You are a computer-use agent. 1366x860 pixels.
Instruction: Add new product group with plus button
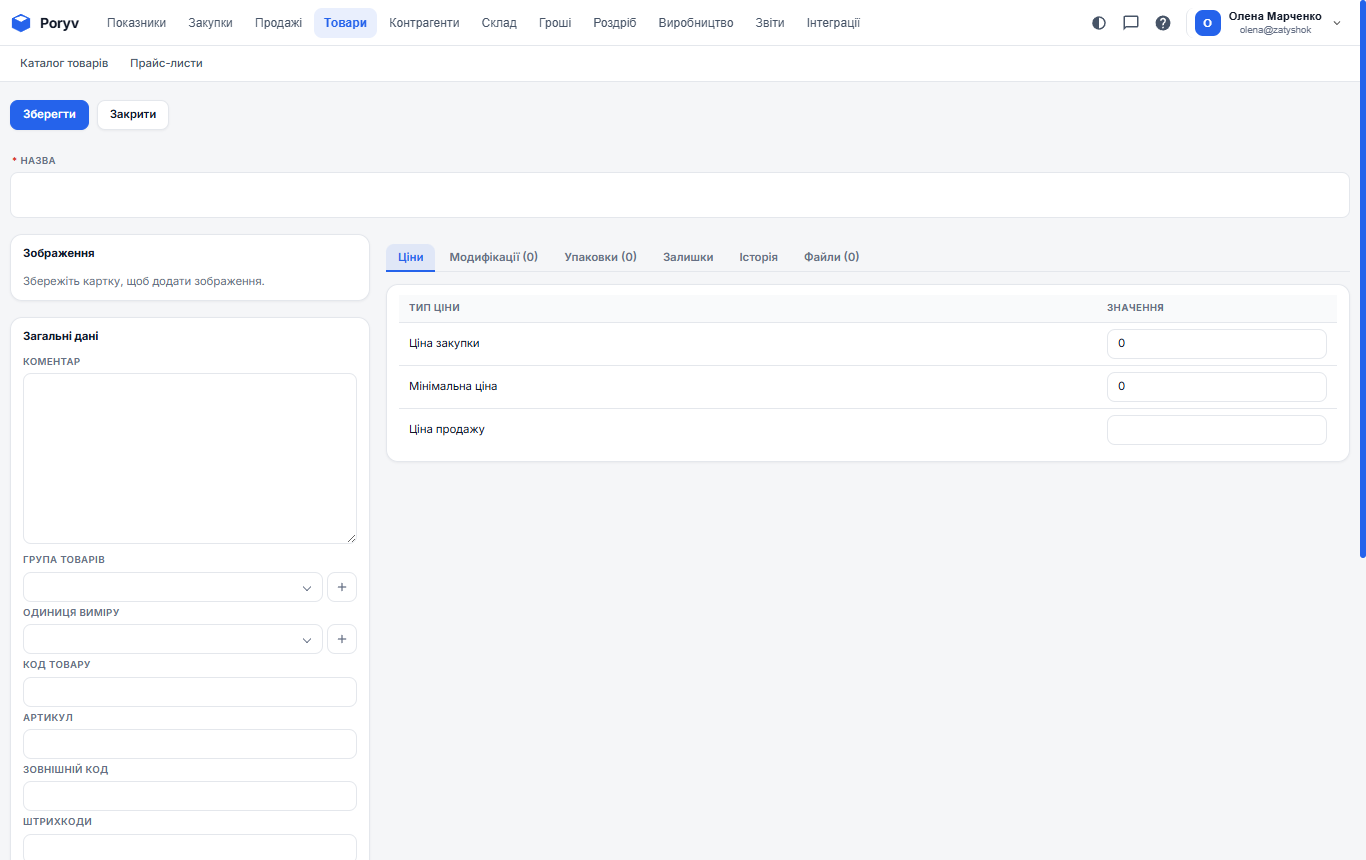click(342, 587)
